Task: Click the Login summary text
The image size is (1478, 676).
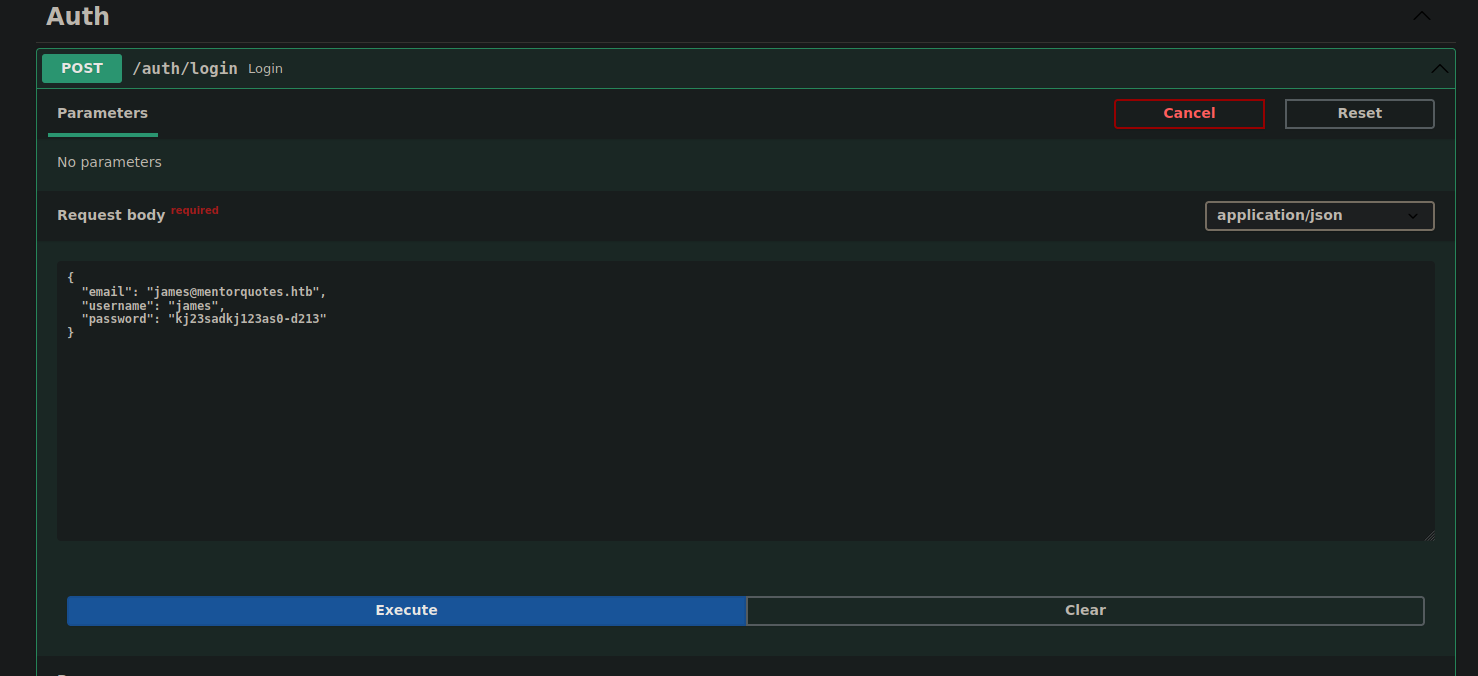Action: (265, 69)
